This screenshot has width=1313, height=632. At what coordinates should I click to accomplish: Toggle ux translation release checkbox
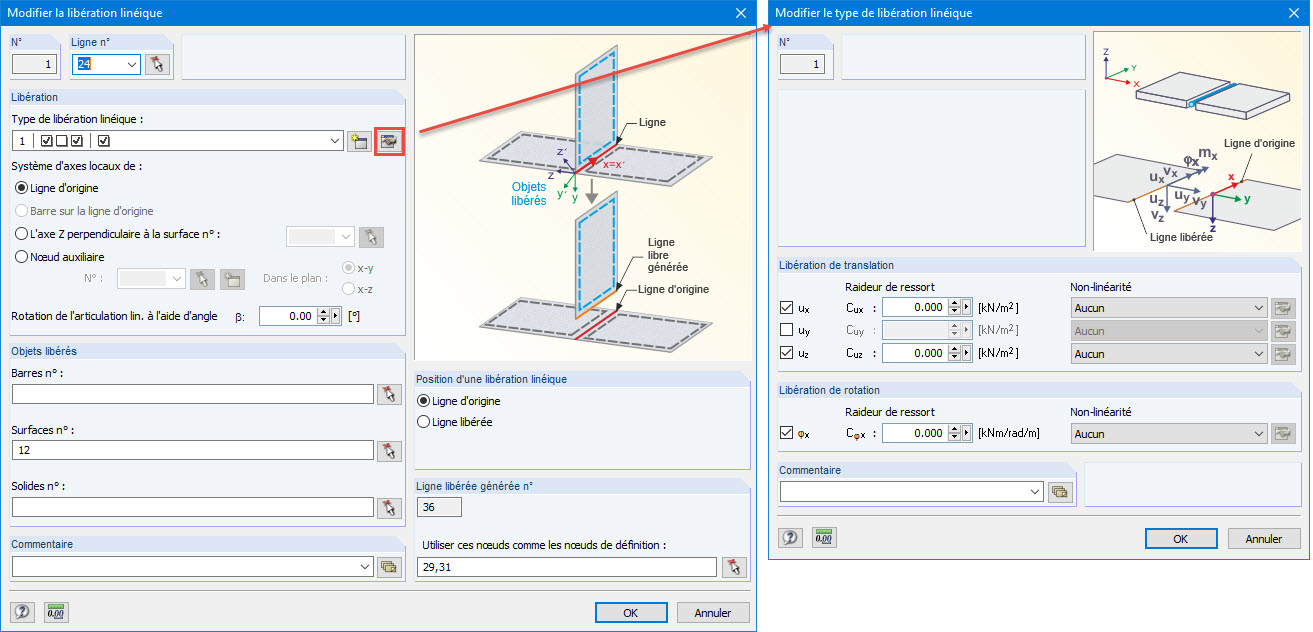pyautogui.click(x=787, y=308)
